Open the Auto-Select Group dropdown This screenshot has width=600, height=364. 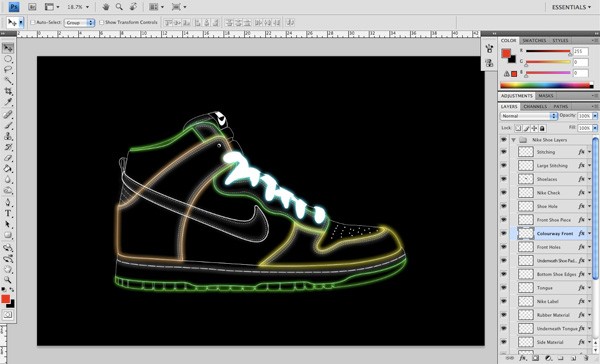tap(79, 23)
